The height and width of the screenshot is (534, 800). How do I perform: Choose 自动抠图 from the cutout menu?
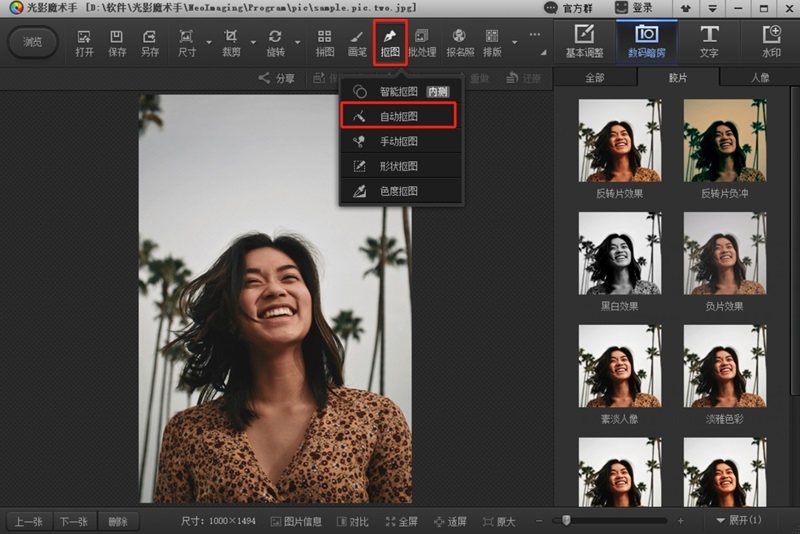tap(398, 117)
